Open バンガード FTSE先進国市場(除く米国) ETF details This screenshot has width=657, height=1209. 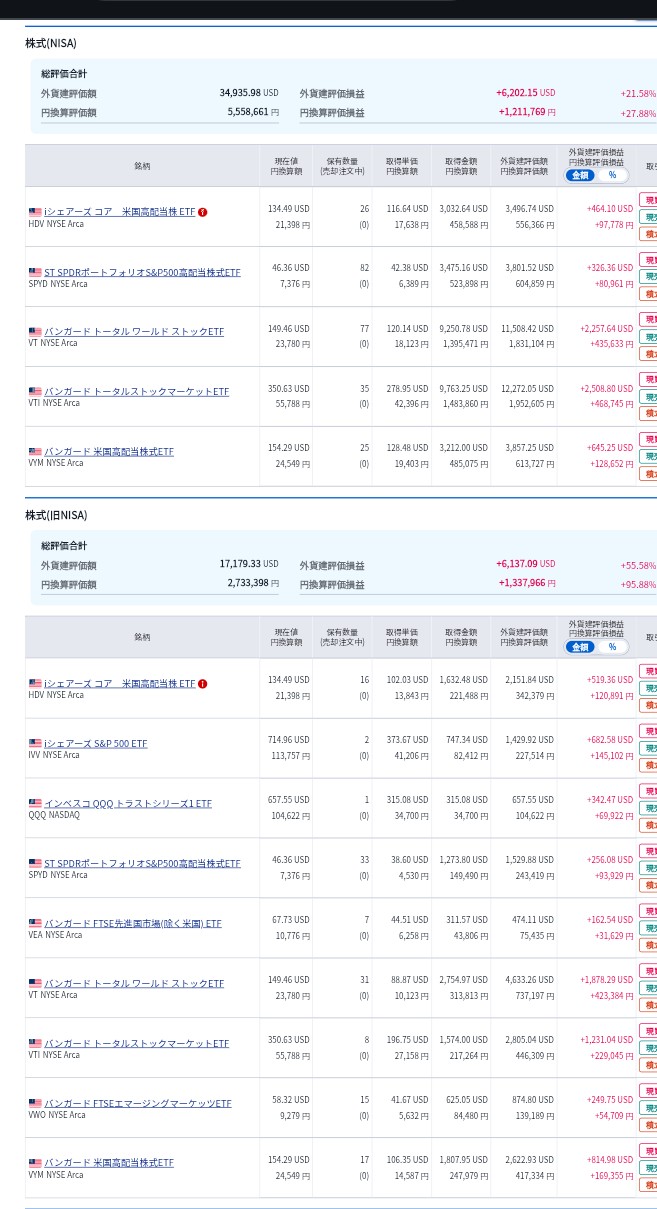pos(133,923)
